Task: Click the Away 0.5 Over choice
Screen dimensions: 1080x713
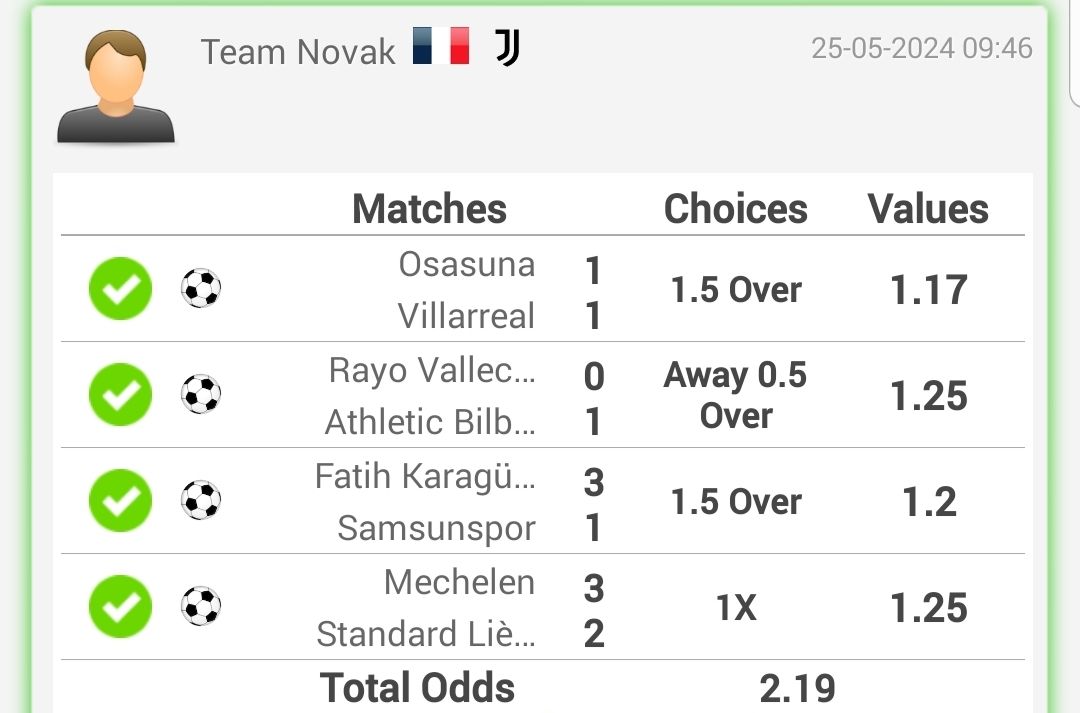Action: [736, 395]
